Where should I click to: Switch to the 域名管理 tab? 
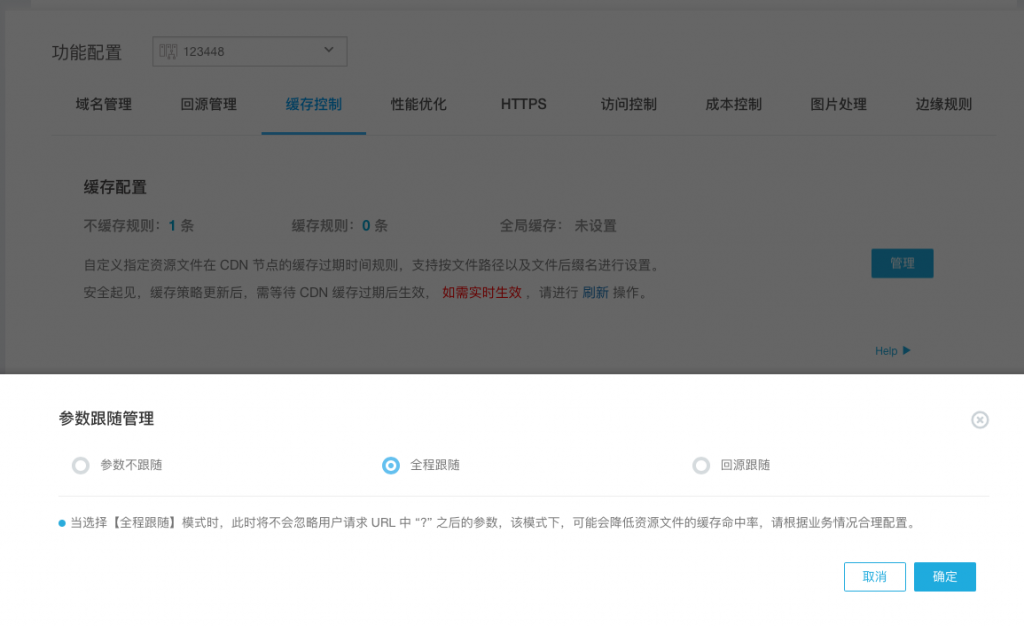103,104
